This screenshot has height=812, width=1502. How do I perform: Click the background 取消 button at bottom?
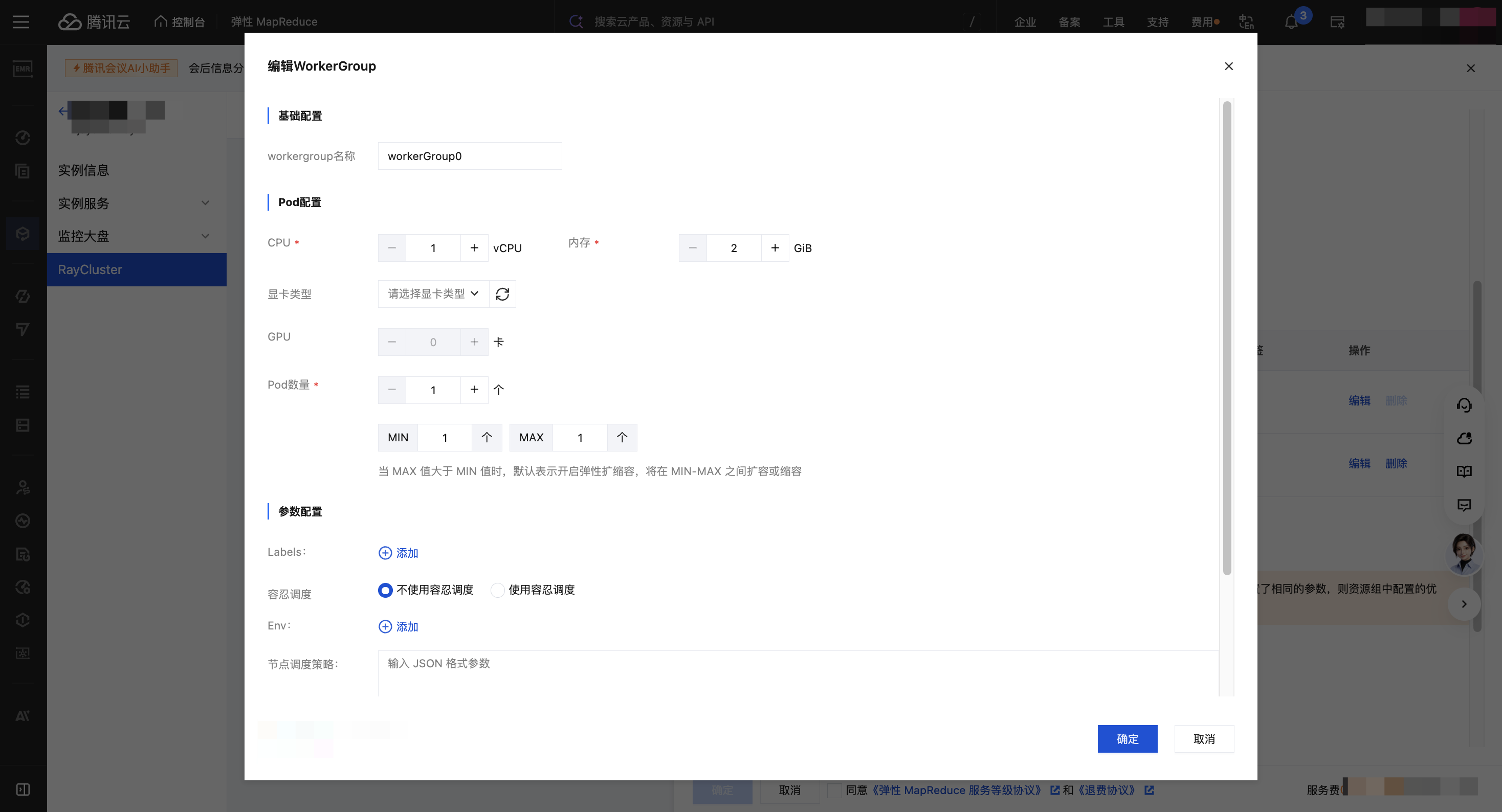[789, 790]
